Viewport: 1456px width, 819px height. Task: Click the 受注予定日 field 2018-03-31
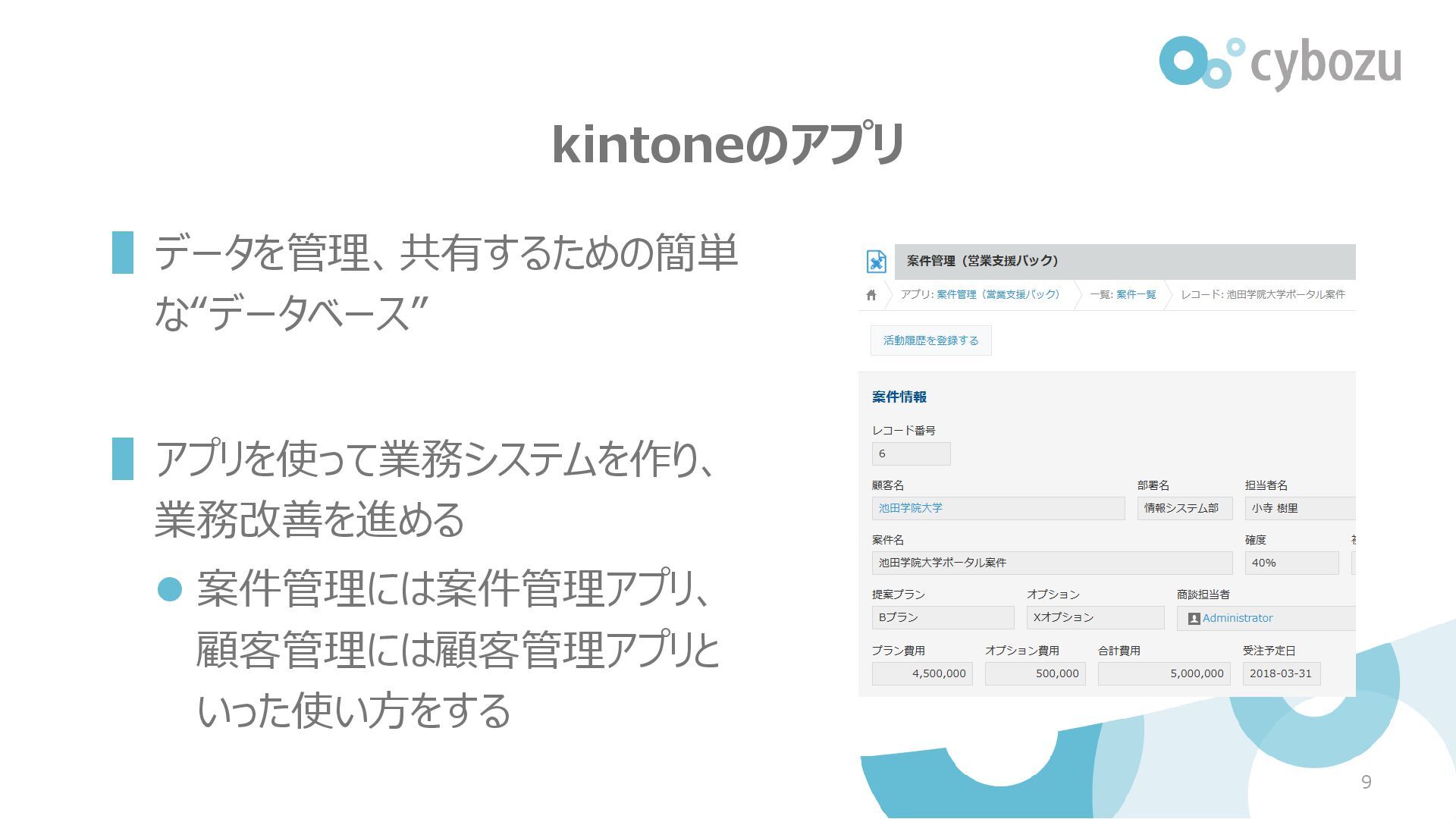point(1281,673)
